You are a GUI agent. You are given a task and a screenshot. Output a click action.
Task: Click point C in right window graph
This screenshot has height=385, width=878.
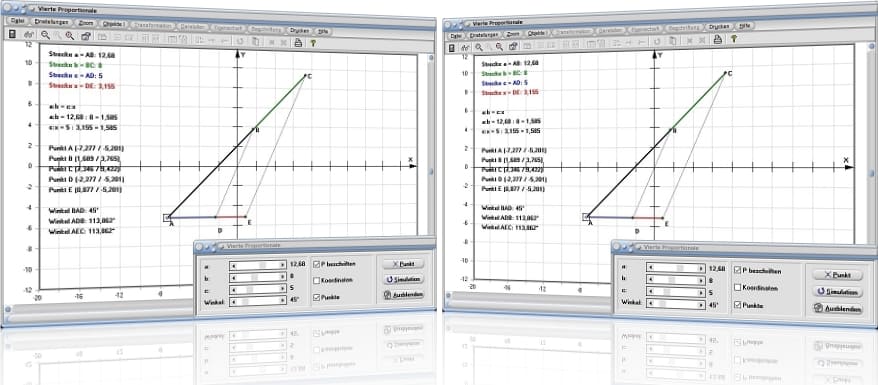coord(726,73)
